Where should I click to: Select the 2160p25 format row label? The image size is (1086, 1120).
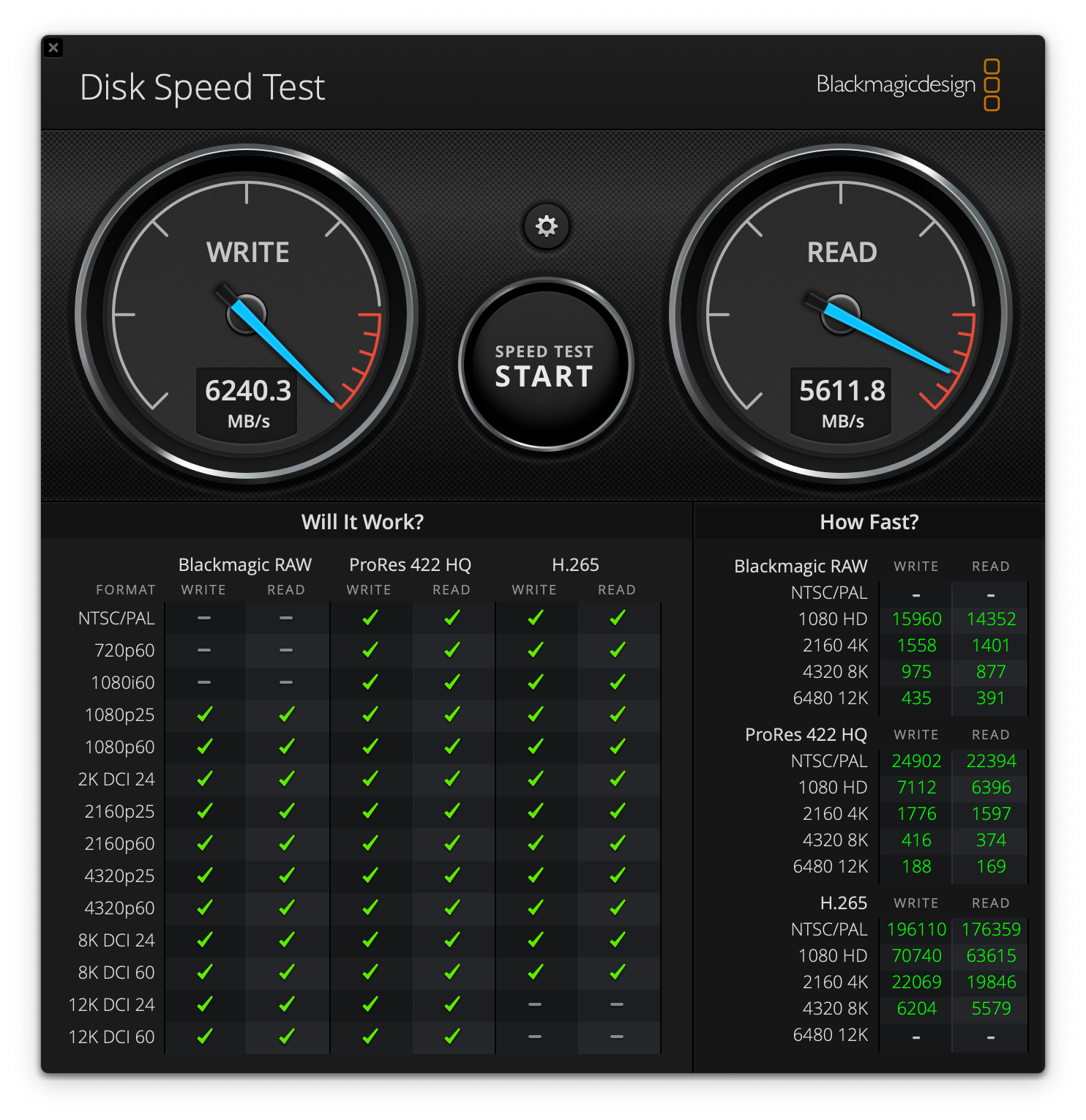(x=120, y=812)
